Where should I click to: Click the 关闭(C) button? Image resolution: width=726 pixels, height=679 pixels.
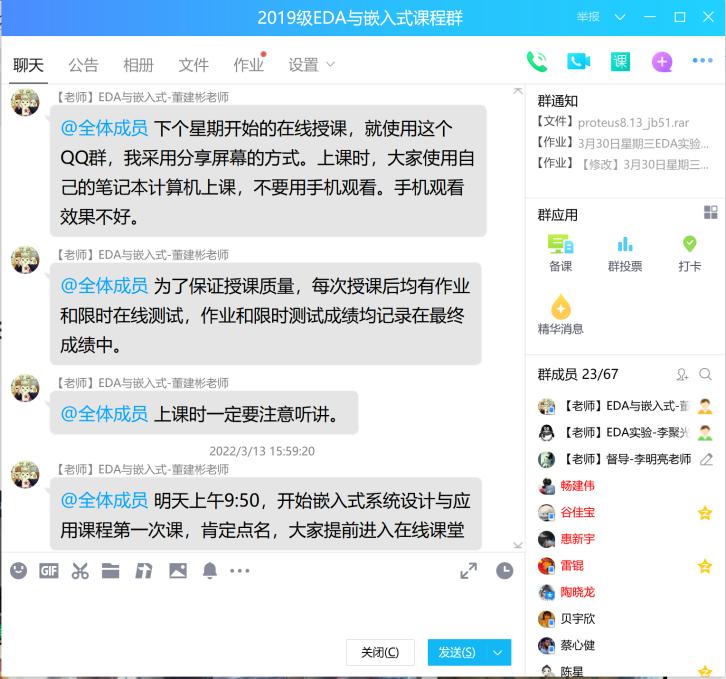pos(379,652)
